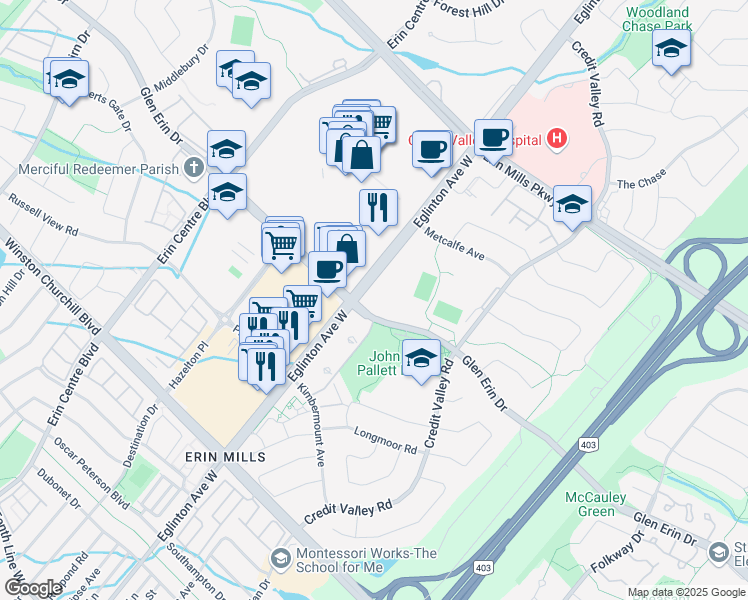
Task: Open the restaurant marker near Metcalfe Ave
Action: click(378, 208)
